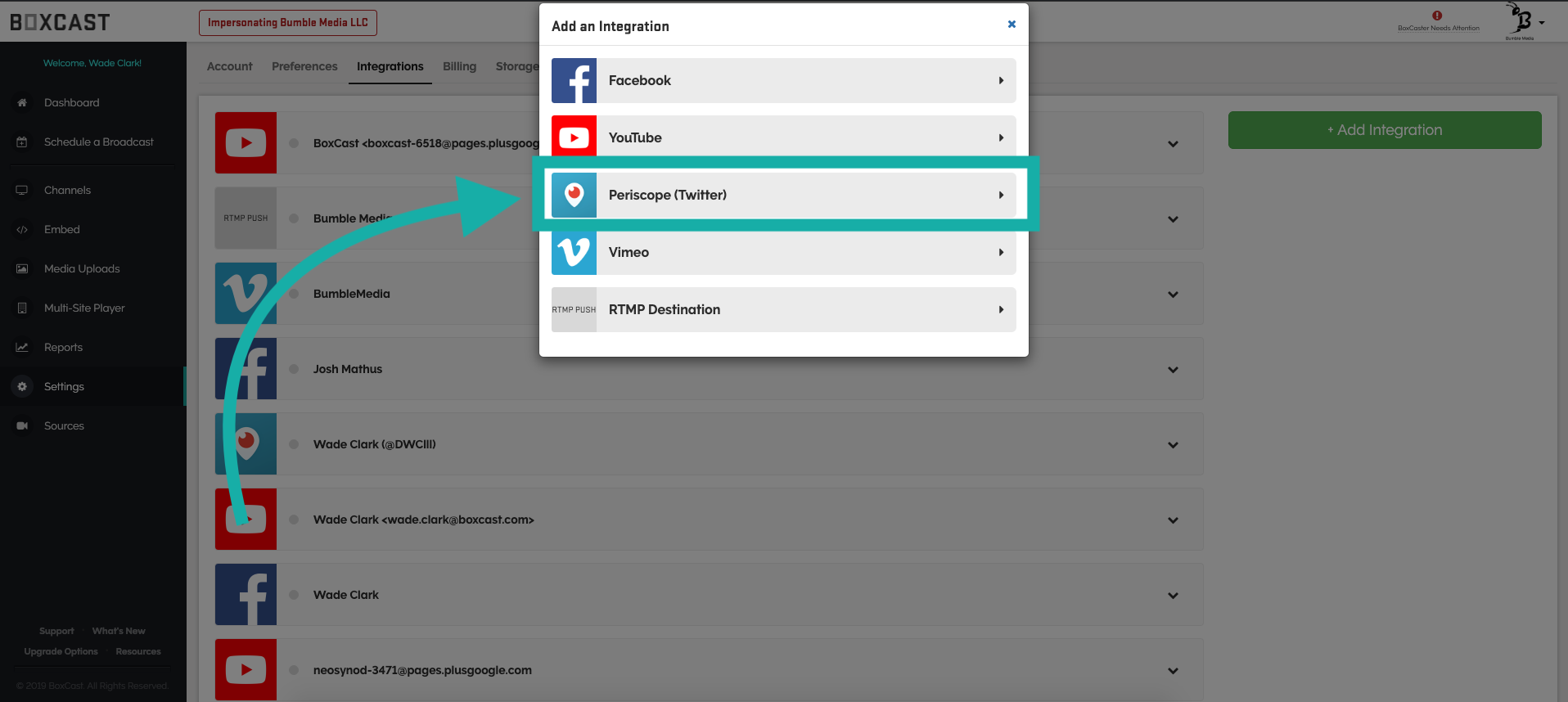Open the Upgrade Options link

61,651
